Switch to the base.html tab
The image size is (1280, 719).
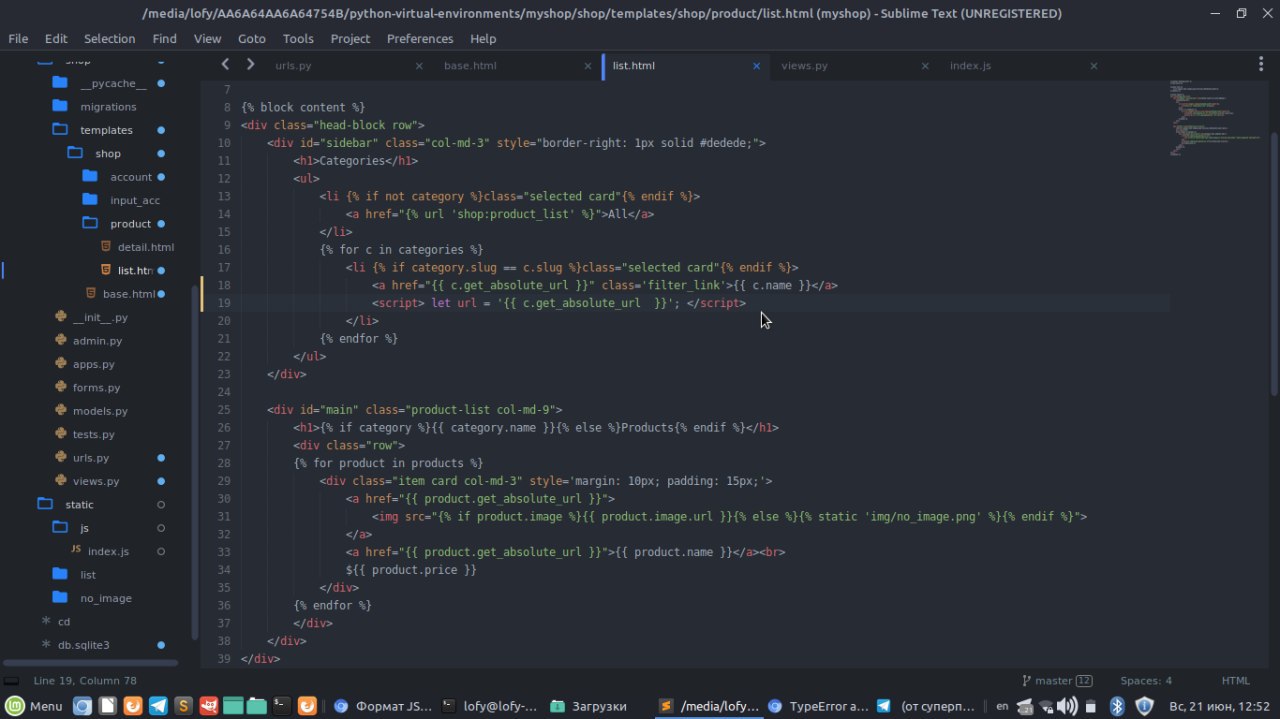coord(470,65)
